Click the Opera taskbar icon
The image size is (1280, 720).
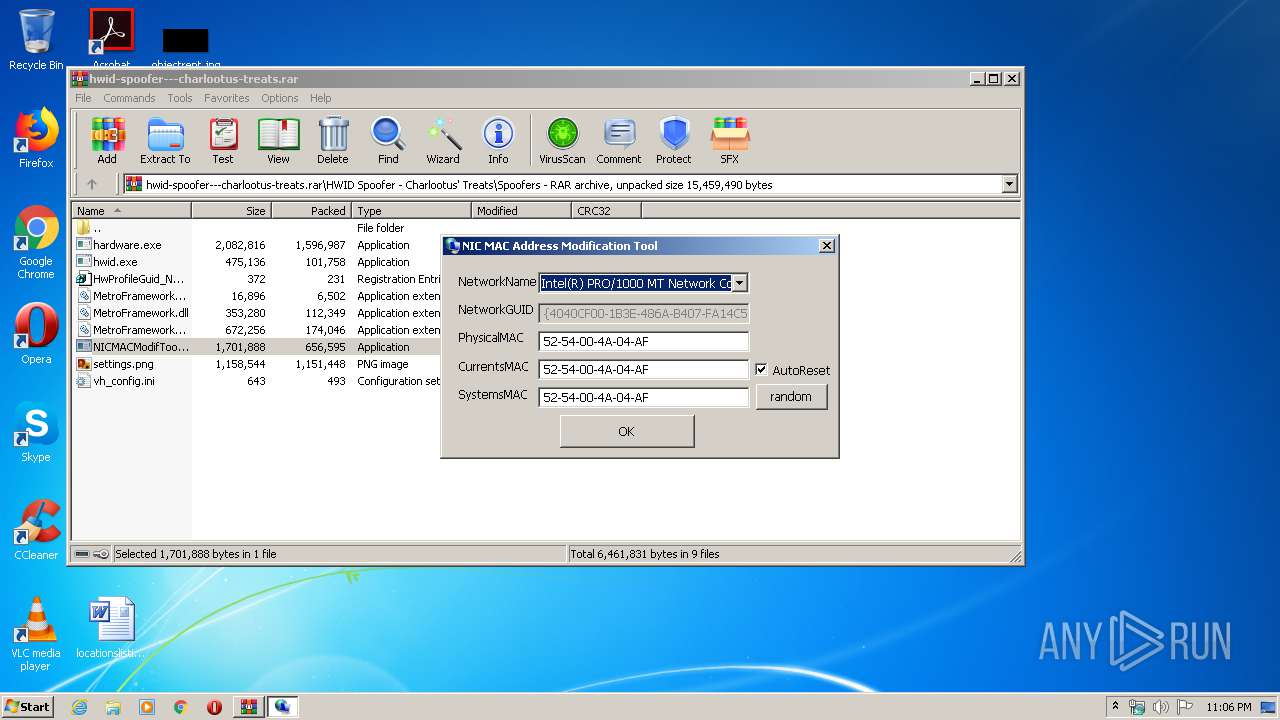tap(214, 707)
